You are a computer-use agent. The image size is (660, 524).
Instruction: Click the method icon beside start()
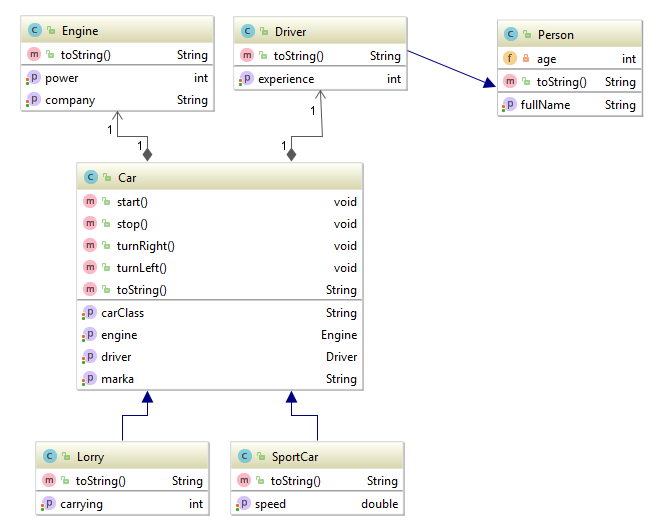90,202
